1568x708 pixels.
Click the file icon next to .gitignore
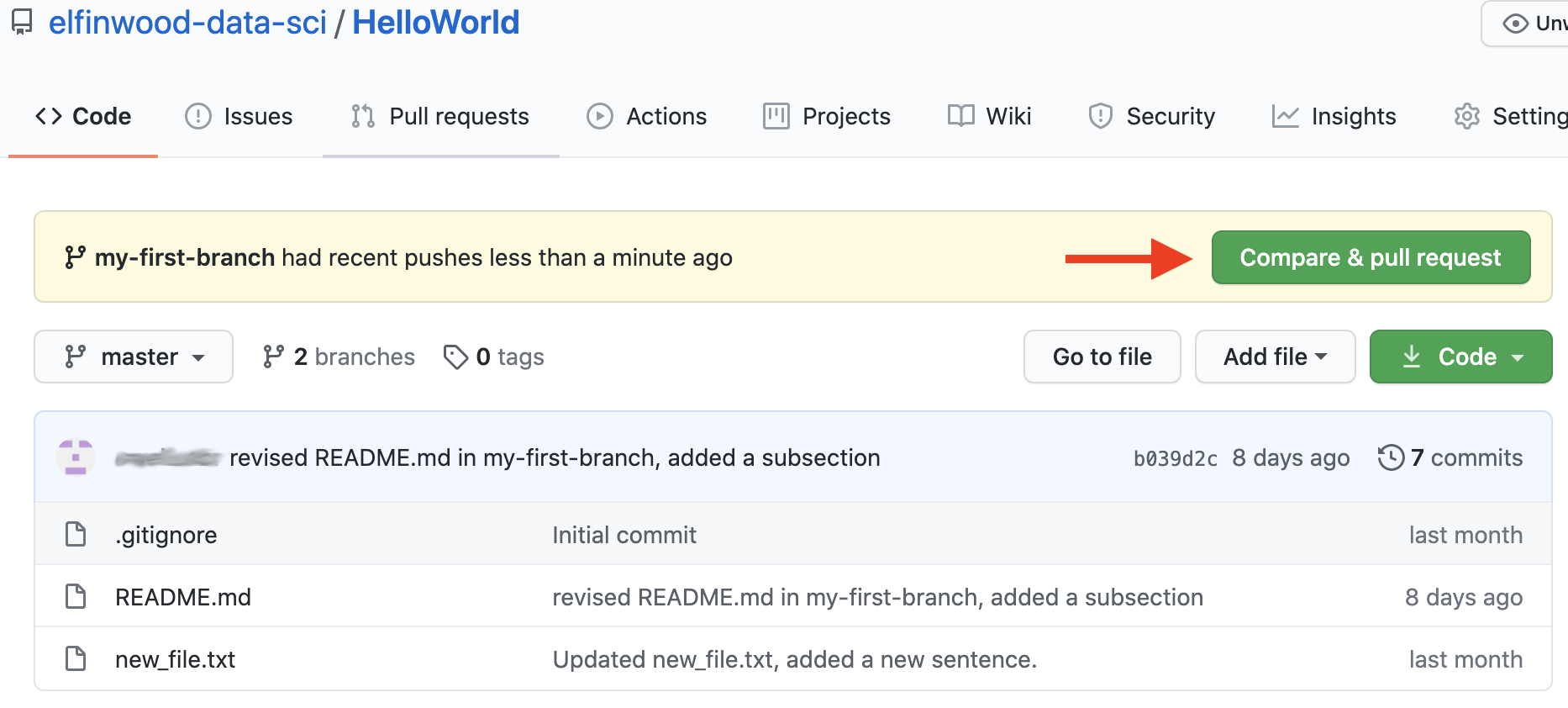click(x=76, y=534)
